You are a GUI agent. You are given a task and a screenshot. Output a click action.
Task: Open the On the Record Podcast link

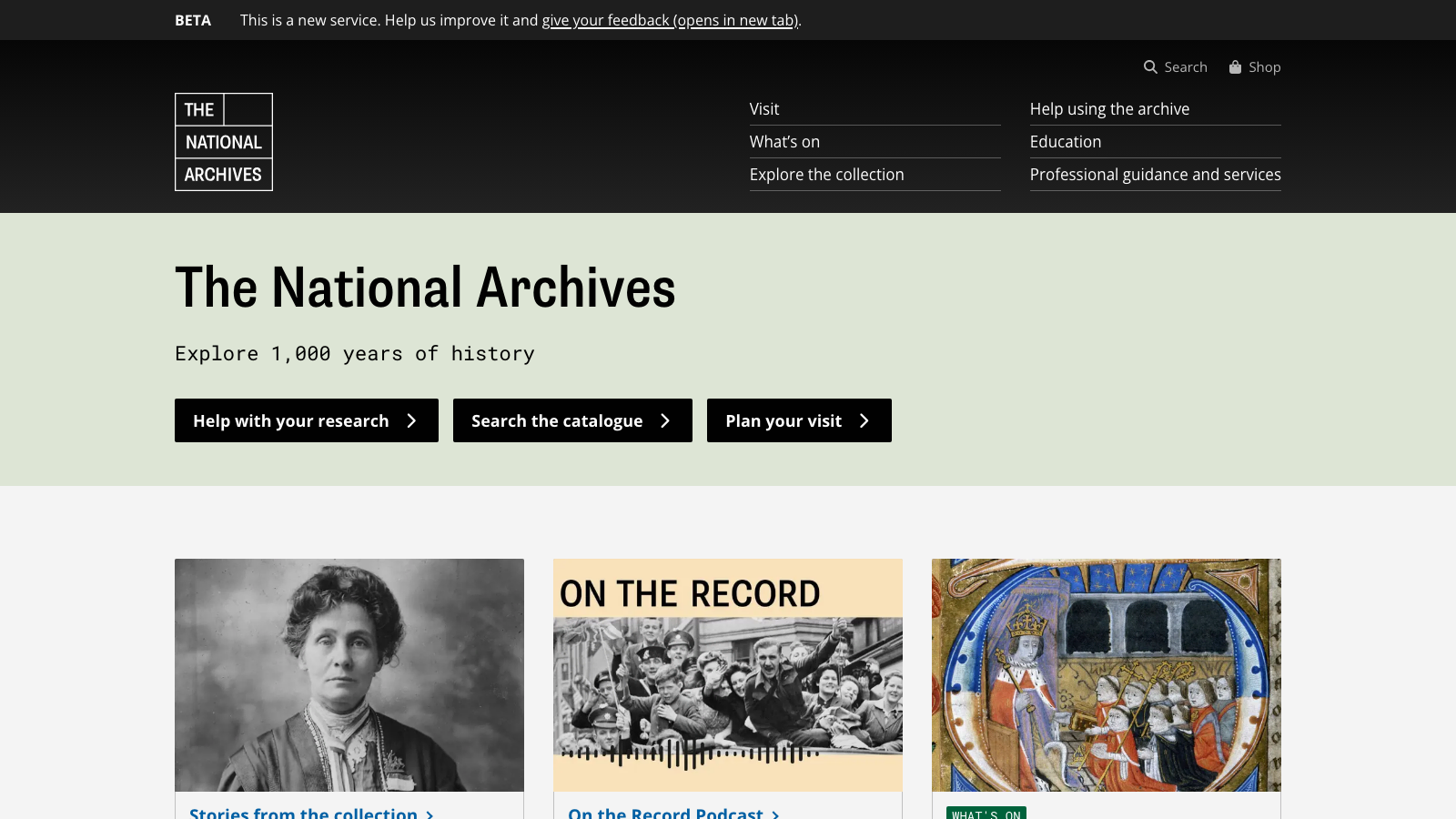(665, 814)
